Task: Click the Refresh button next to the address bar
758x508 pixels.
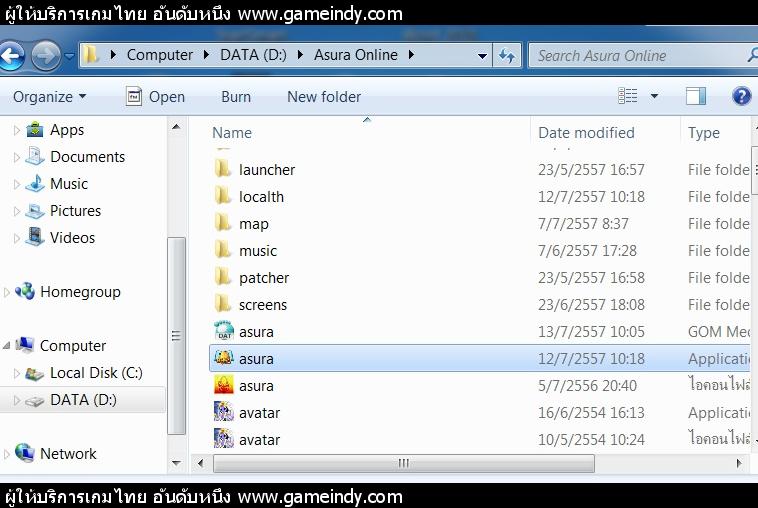Action: click(507, 56)
